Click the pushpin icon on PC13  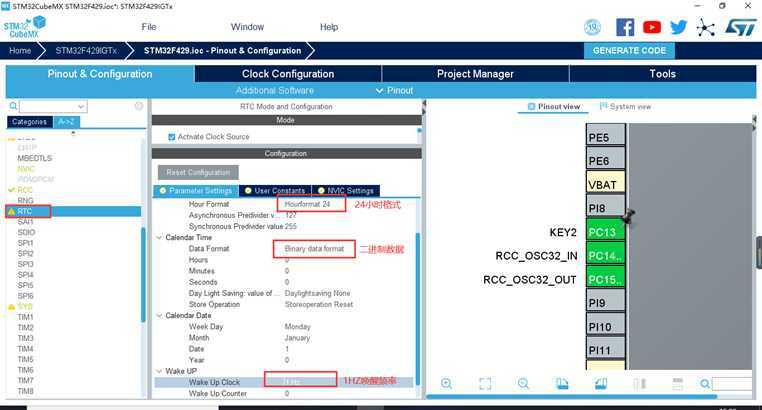point(628,217)
